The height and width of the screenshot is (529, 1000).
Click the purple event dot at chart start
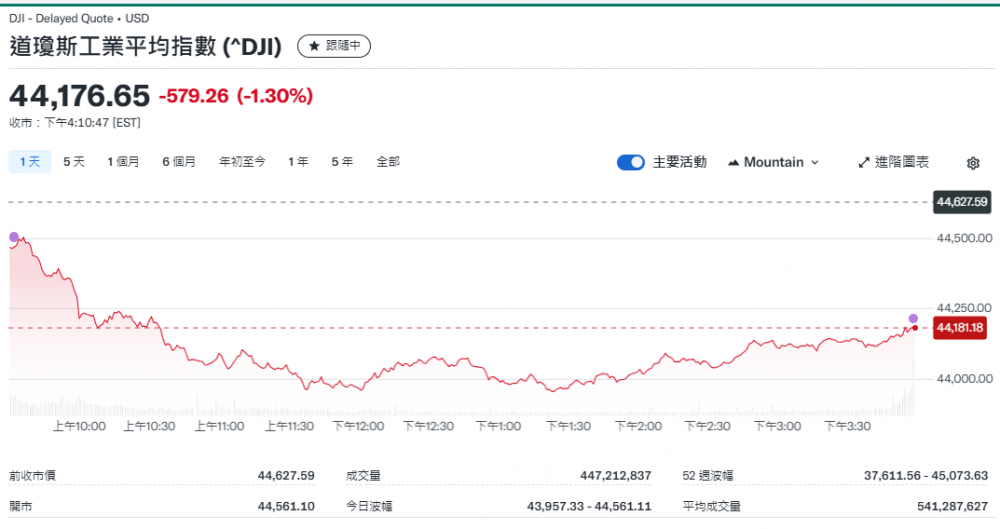(14, 237)
